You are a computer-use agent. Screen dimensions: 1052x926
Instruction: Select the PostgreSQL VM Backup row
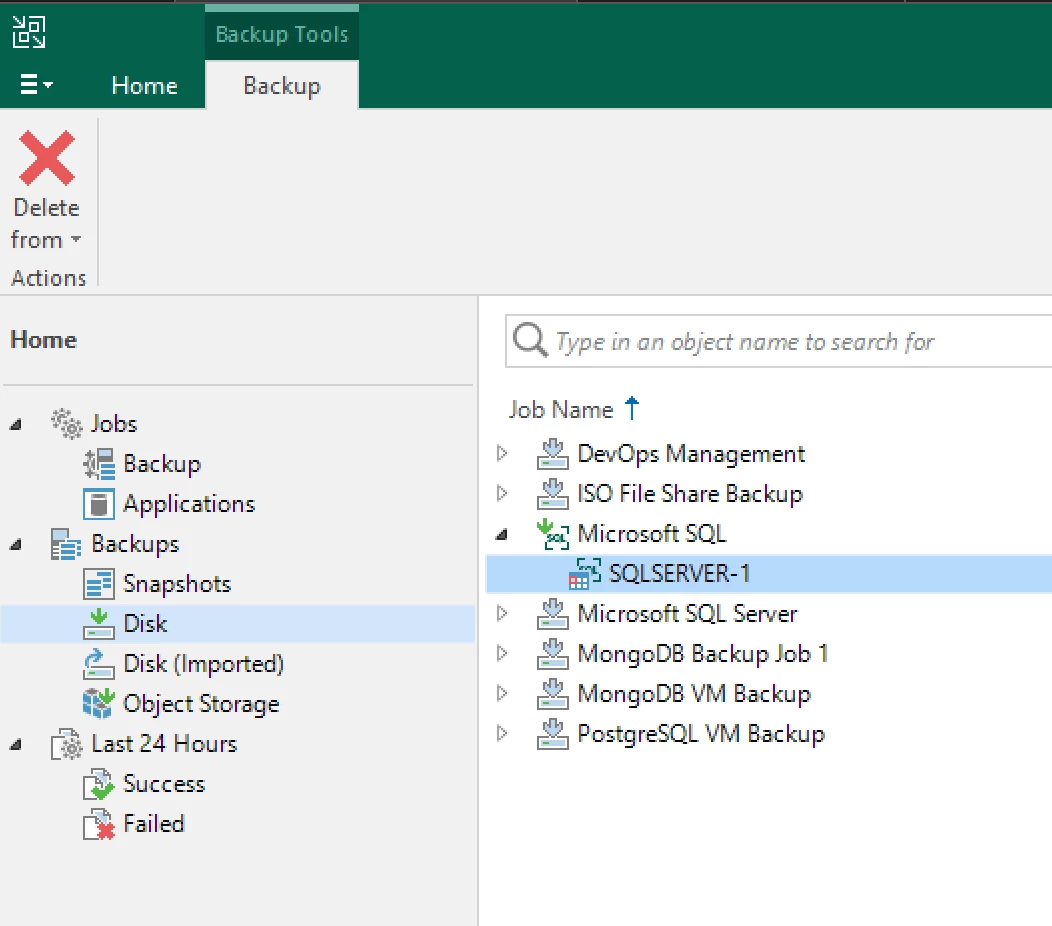pyautogui.click(x=701, y=733)
